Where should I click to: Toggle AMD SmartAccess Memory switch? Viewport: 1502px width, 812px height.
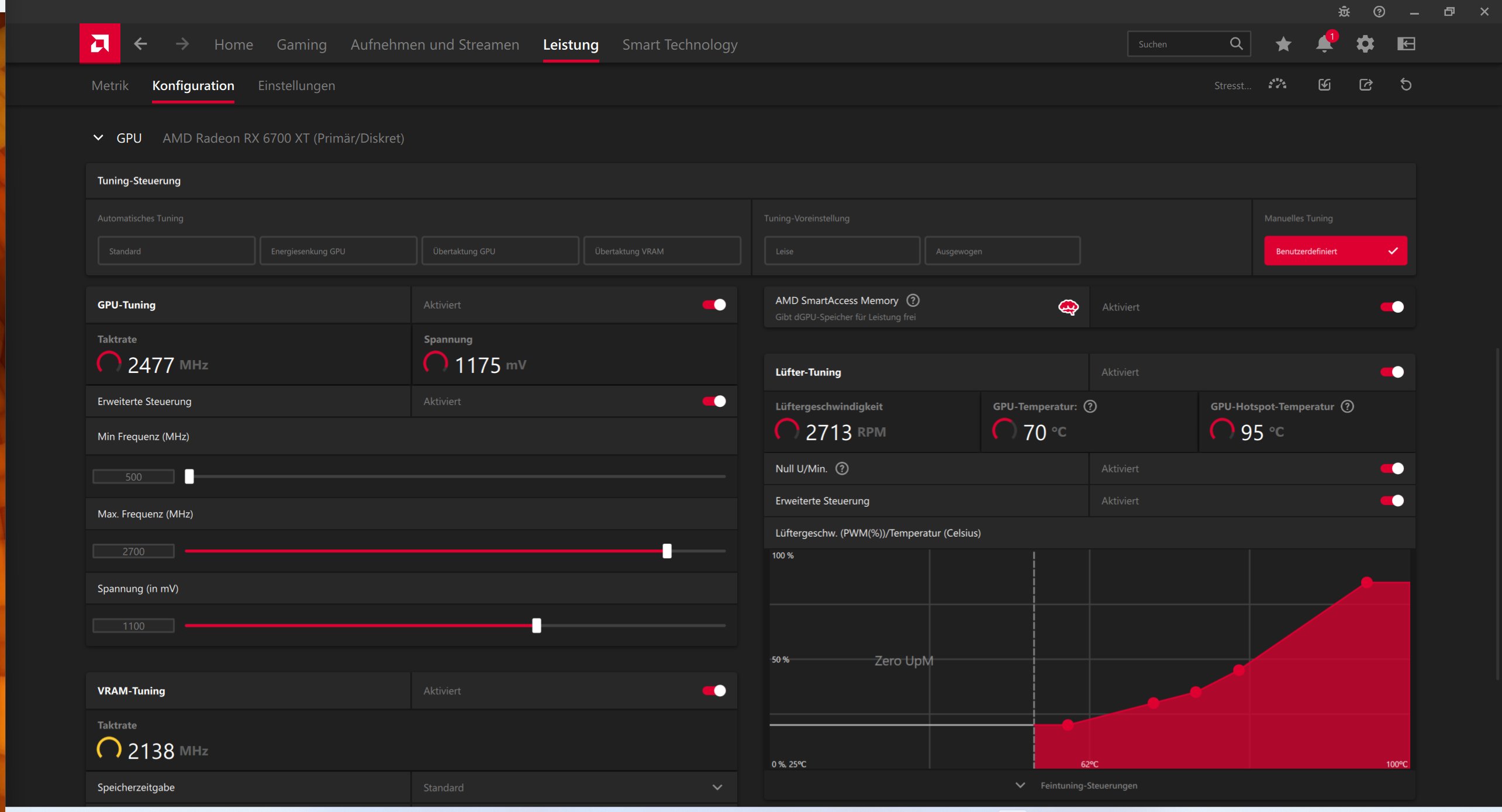[x=1391, y=307]
